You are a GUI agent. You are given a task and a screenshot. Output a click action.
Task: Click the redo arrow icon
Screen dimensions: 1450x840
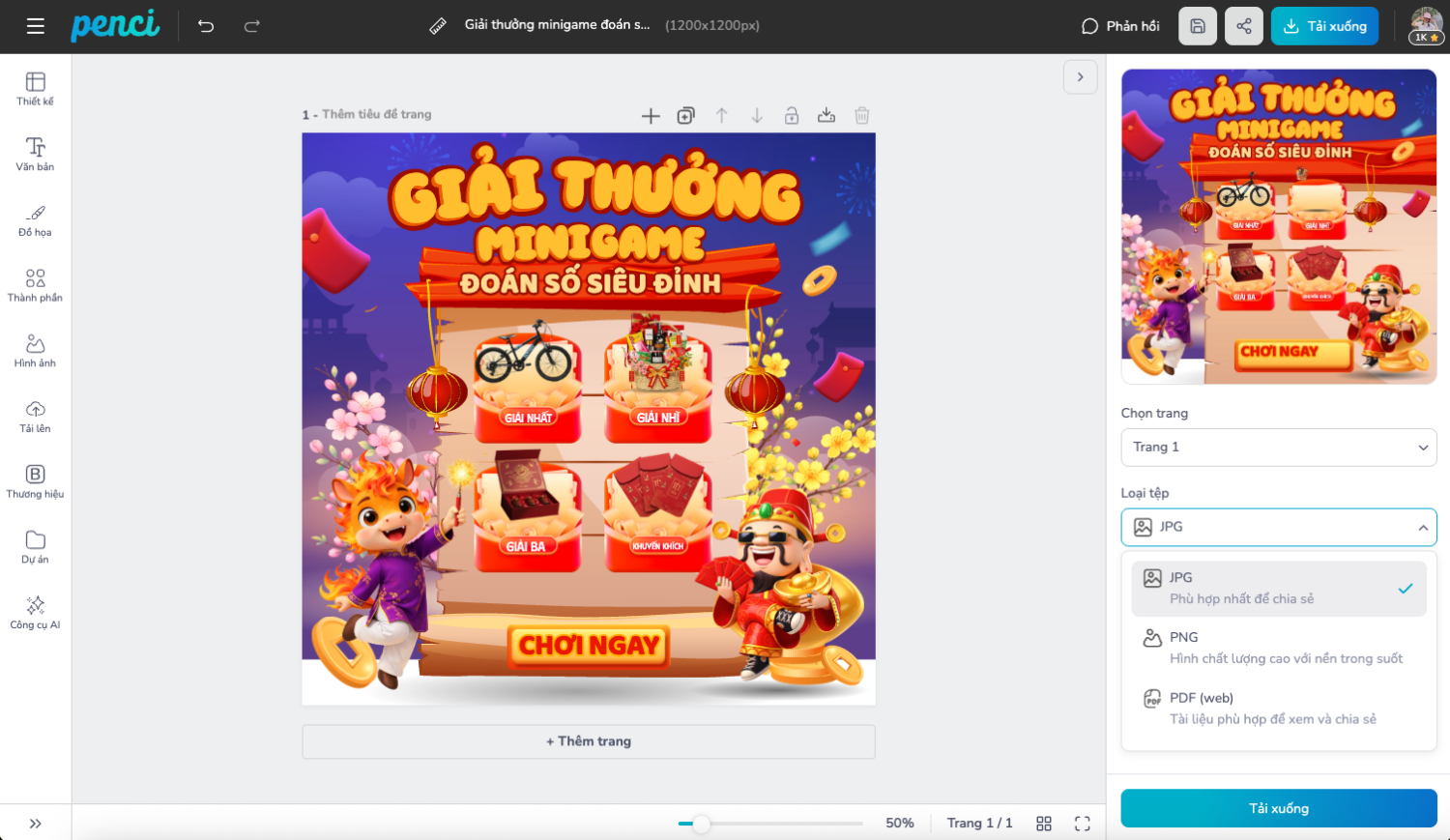(x=252, y=26)
